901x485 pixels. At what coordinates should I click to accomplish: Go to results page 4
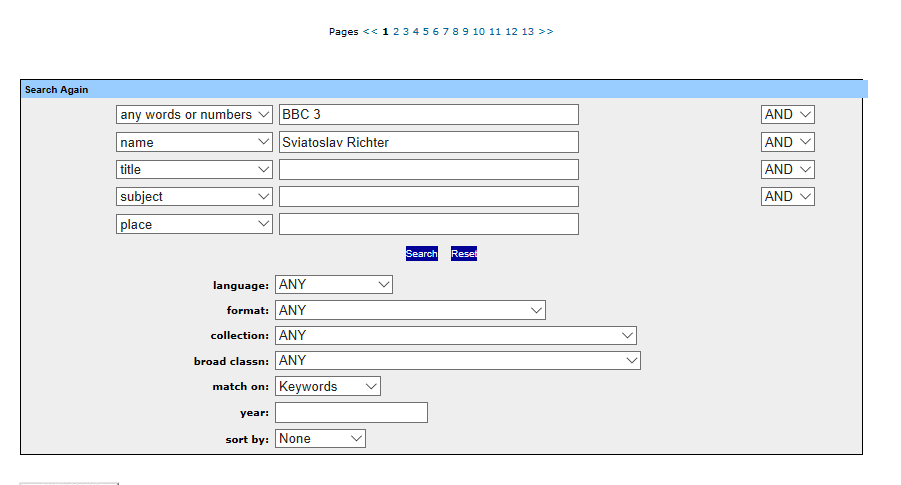[x=415, y=32]
